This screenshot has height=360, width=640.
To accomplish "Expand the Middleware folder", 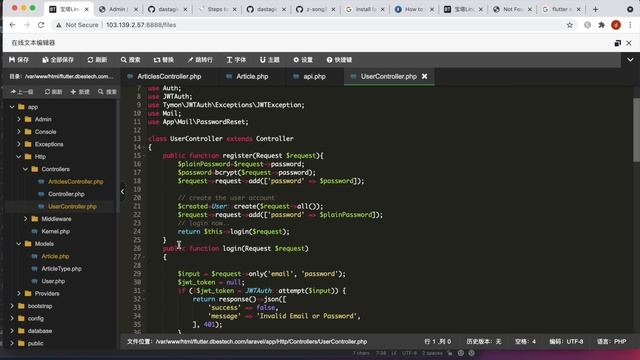I will [25, 219].
